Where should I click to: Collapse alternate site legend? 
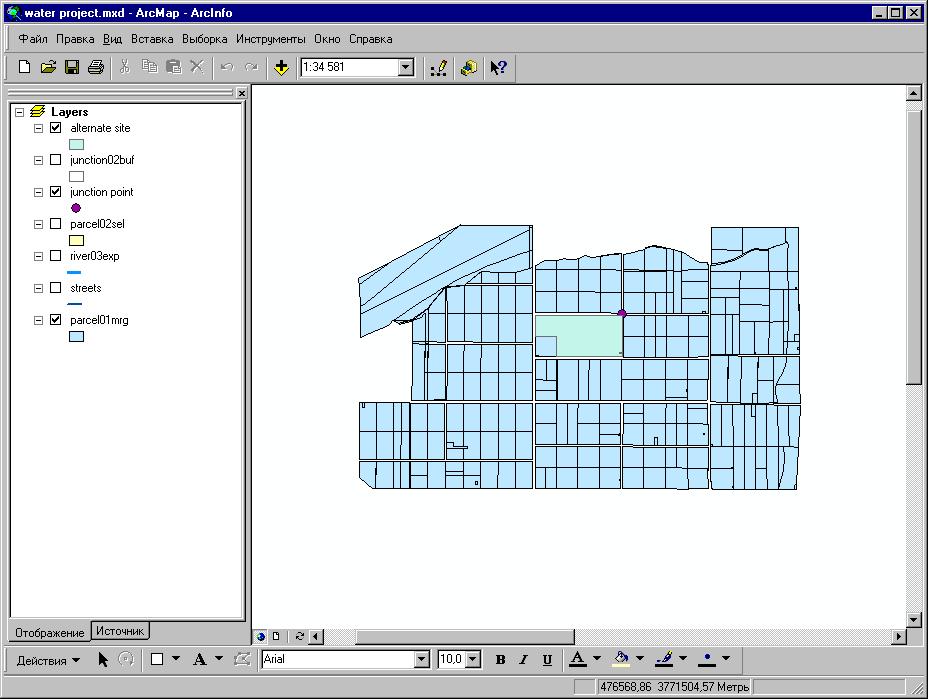[x=38, y=128]
